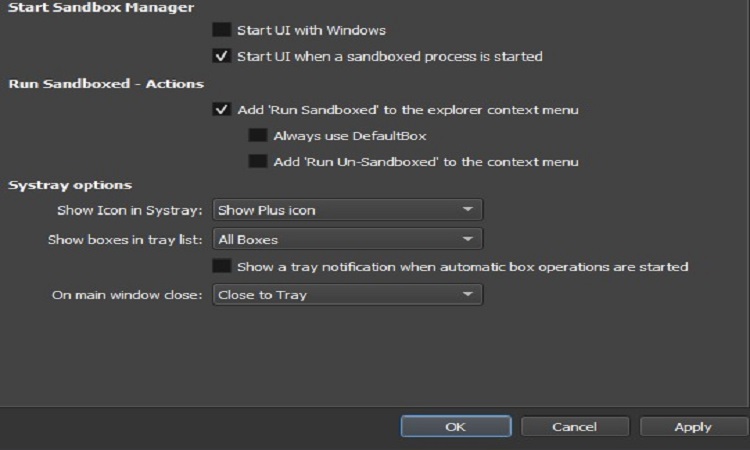Viewport: 750px width, 450px height.
Task: Click Apply to save settings
Action: click(693, 427)
